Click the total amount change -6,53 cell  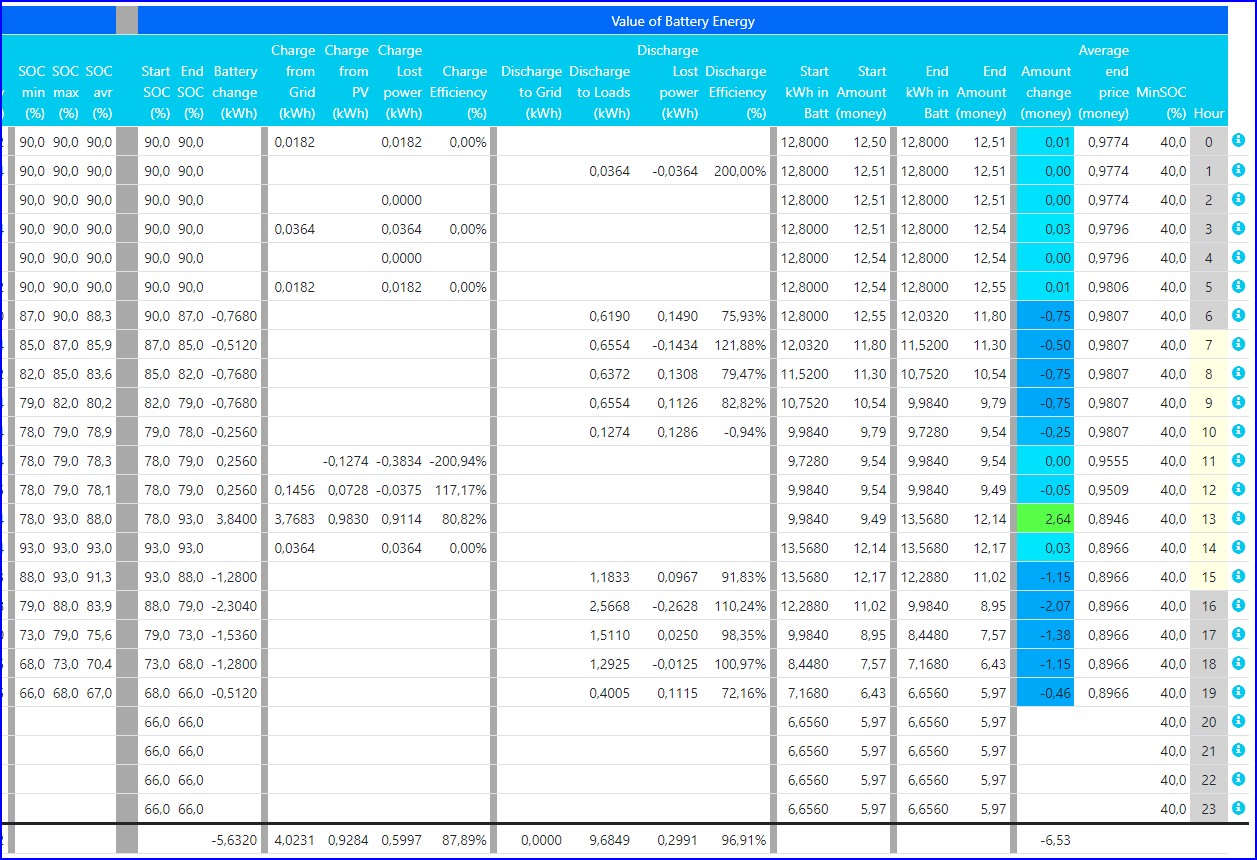pyautogui.click(x=1045, y=840)
